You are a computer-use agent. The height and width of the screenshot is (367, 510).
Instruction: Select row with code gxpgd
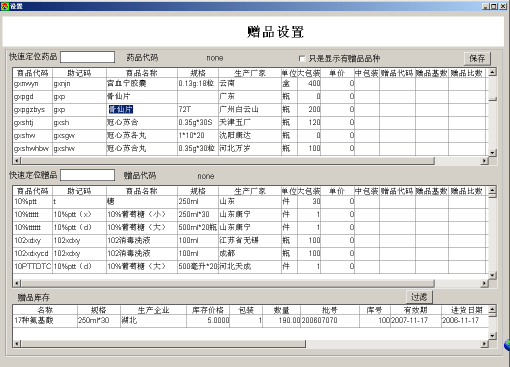251,97
